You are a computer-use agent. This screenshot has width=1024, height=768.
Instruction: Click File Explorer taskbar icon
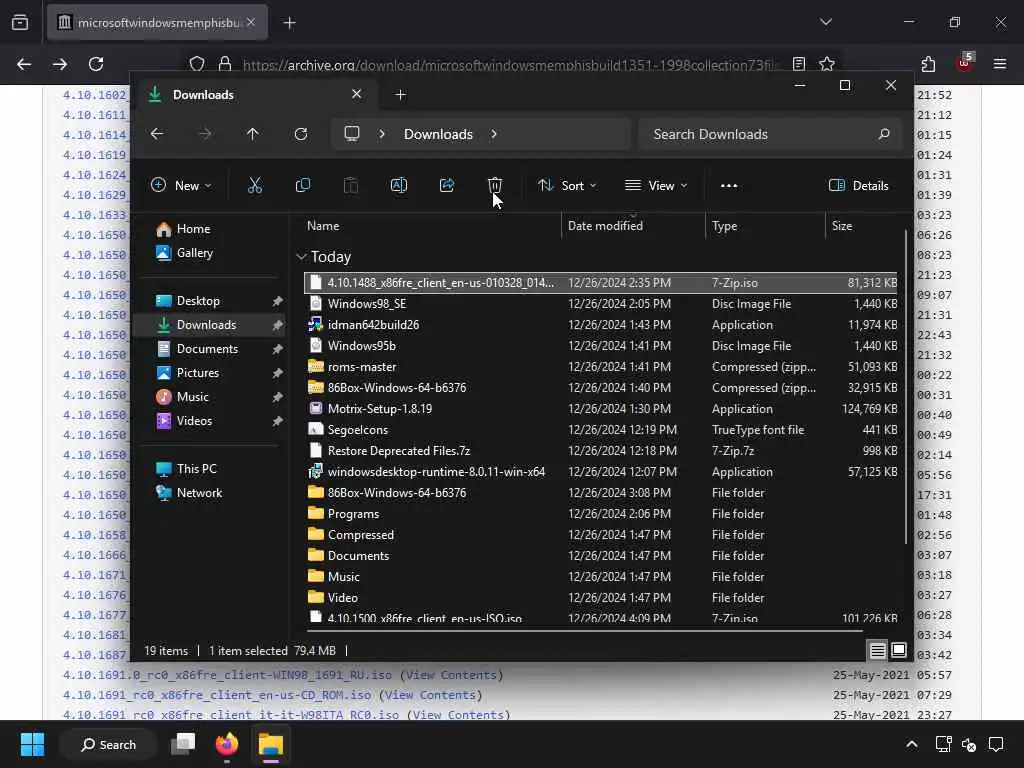[x=270, y=744]
